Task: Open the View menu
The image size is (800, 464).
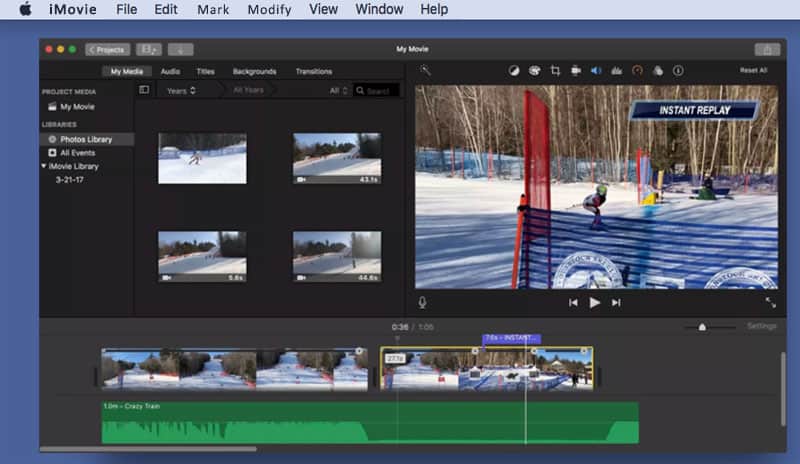Action: (323, 9)
